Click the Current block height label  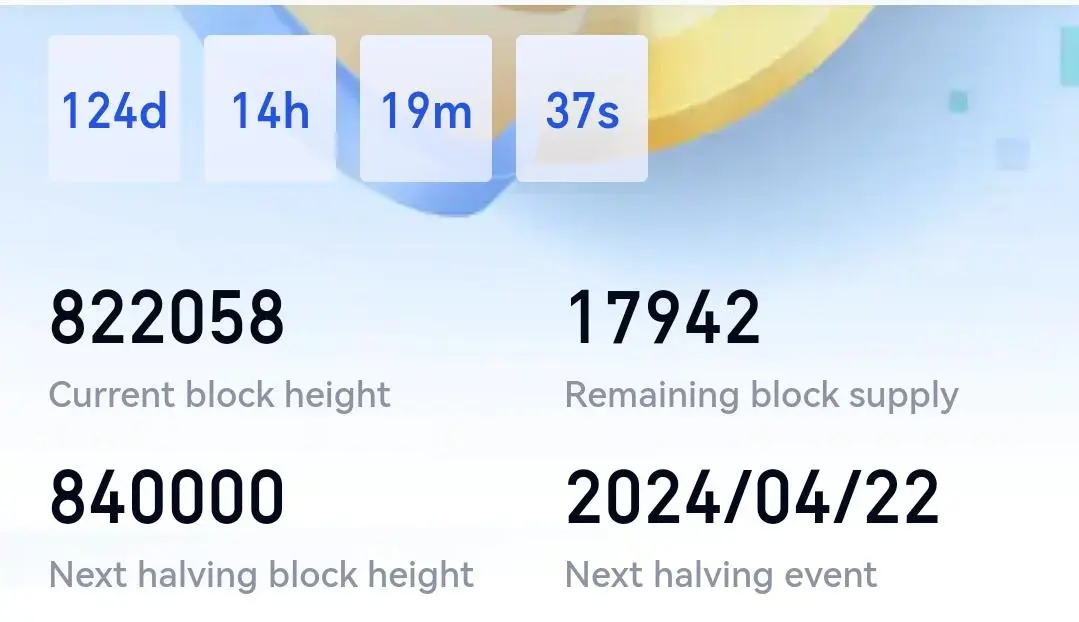pos(220,396)
